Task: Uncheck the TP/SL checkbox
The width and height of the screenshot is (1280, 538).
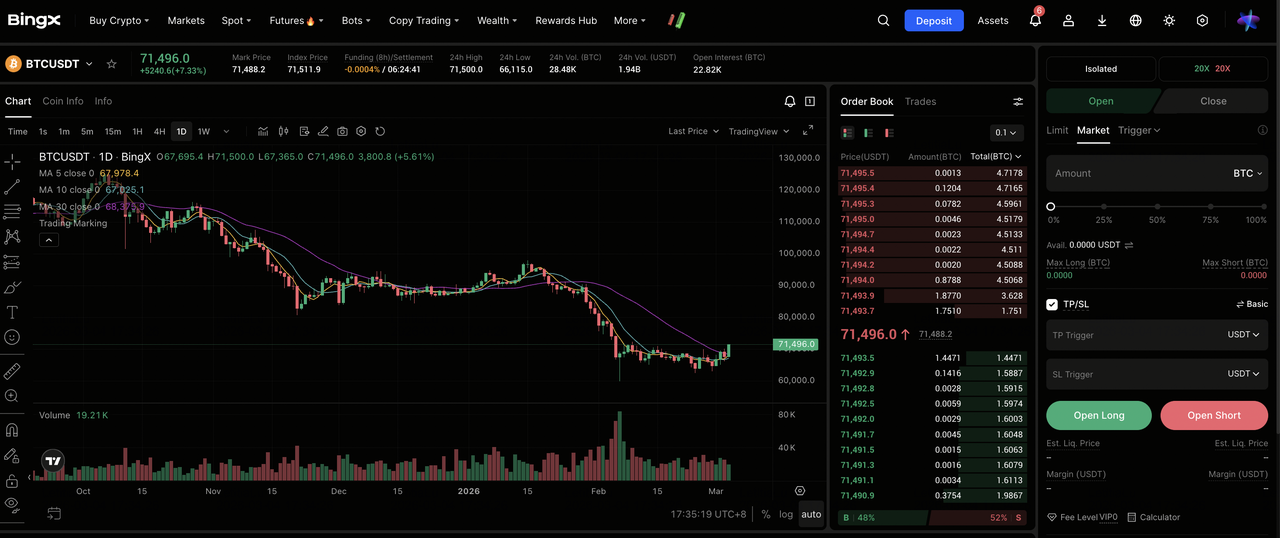Action: [1052, 304]
